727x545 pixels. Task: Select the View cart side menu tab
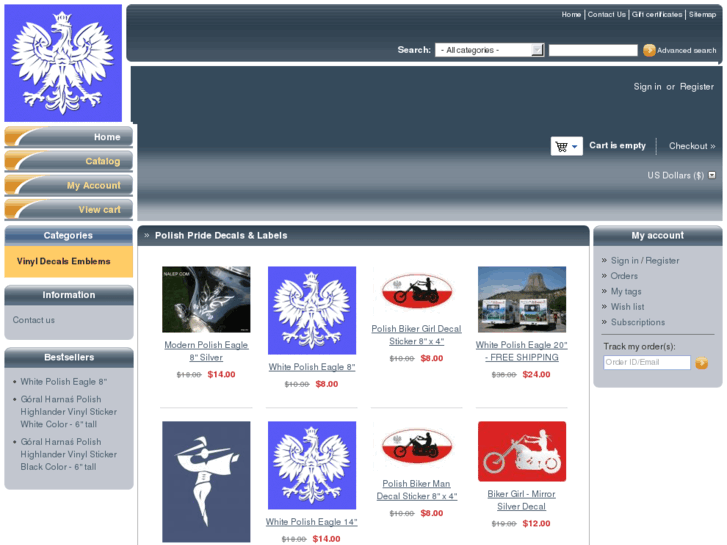[x=69, y=209]
